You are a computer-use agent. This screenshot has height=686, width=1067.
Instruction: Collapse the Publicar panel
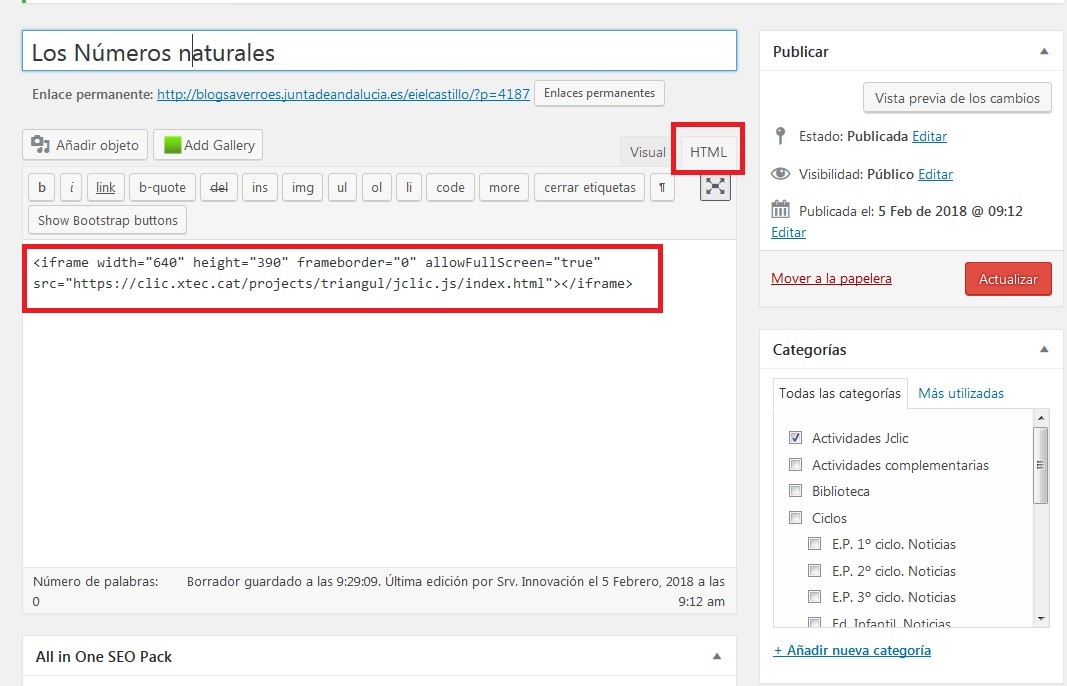point(1044,52)
